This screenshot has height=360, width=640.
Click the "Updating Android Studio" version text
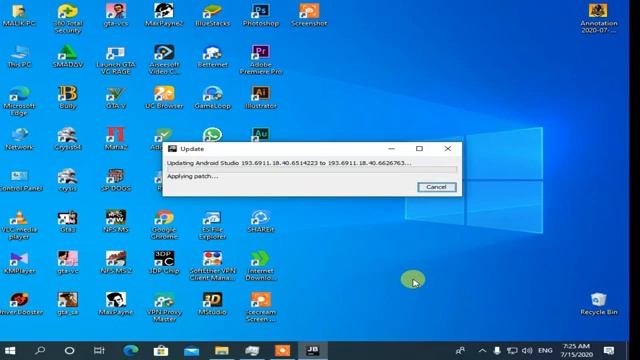(289, 163)
